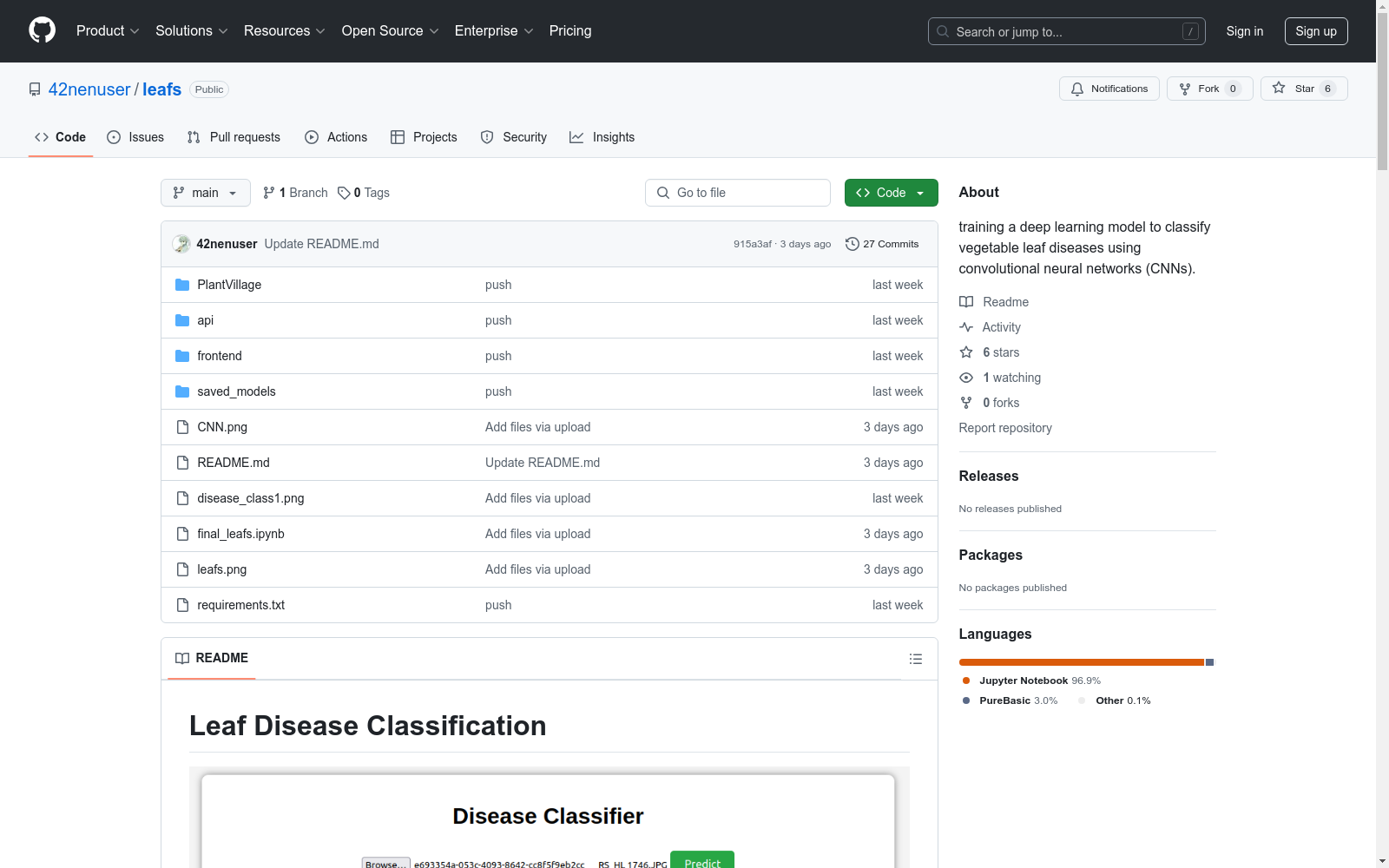This screenshot has width=1389, height=868.
Task: Open the README outline list icon
Action: (915, 659)
